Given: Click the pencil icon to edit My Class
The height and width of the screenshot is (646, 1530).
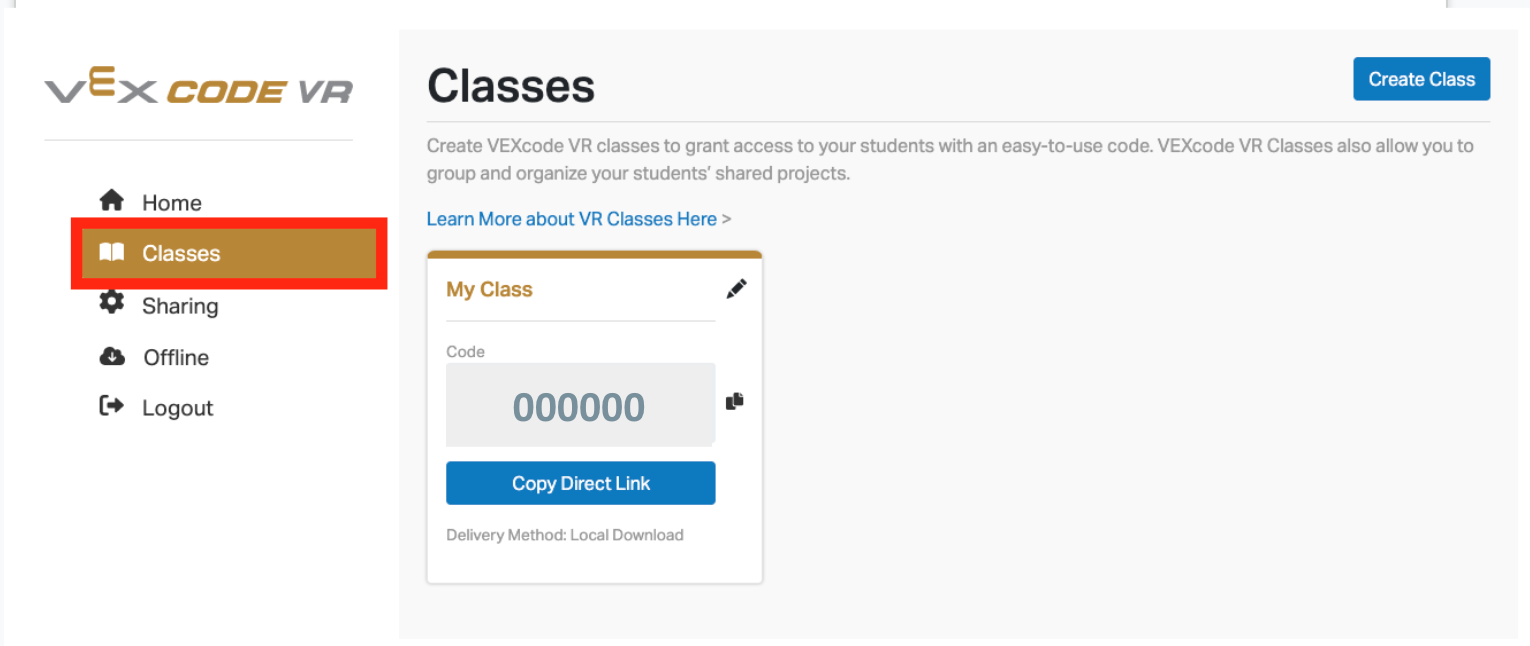Looking at the screenshot, I should point(736,288).
